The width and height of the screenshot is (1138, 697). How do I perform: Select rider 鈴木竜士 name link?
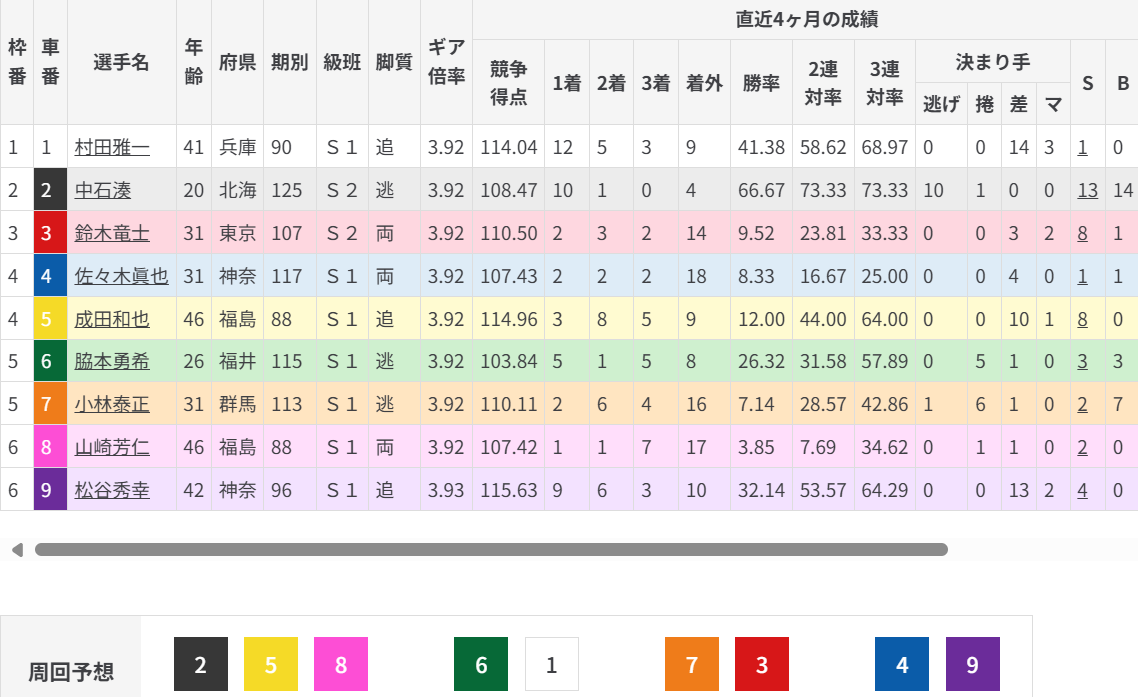point(112,233)
